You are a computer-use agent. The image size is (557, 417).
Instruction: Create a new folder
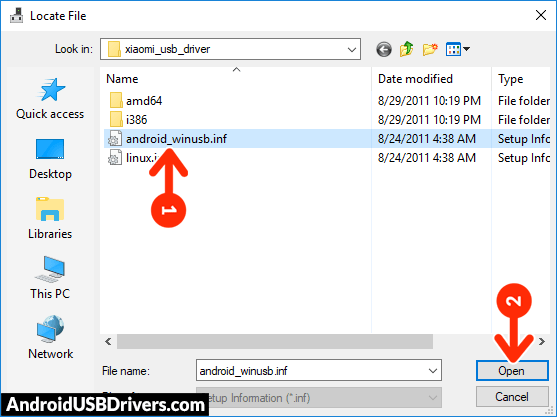click(430, 49)
